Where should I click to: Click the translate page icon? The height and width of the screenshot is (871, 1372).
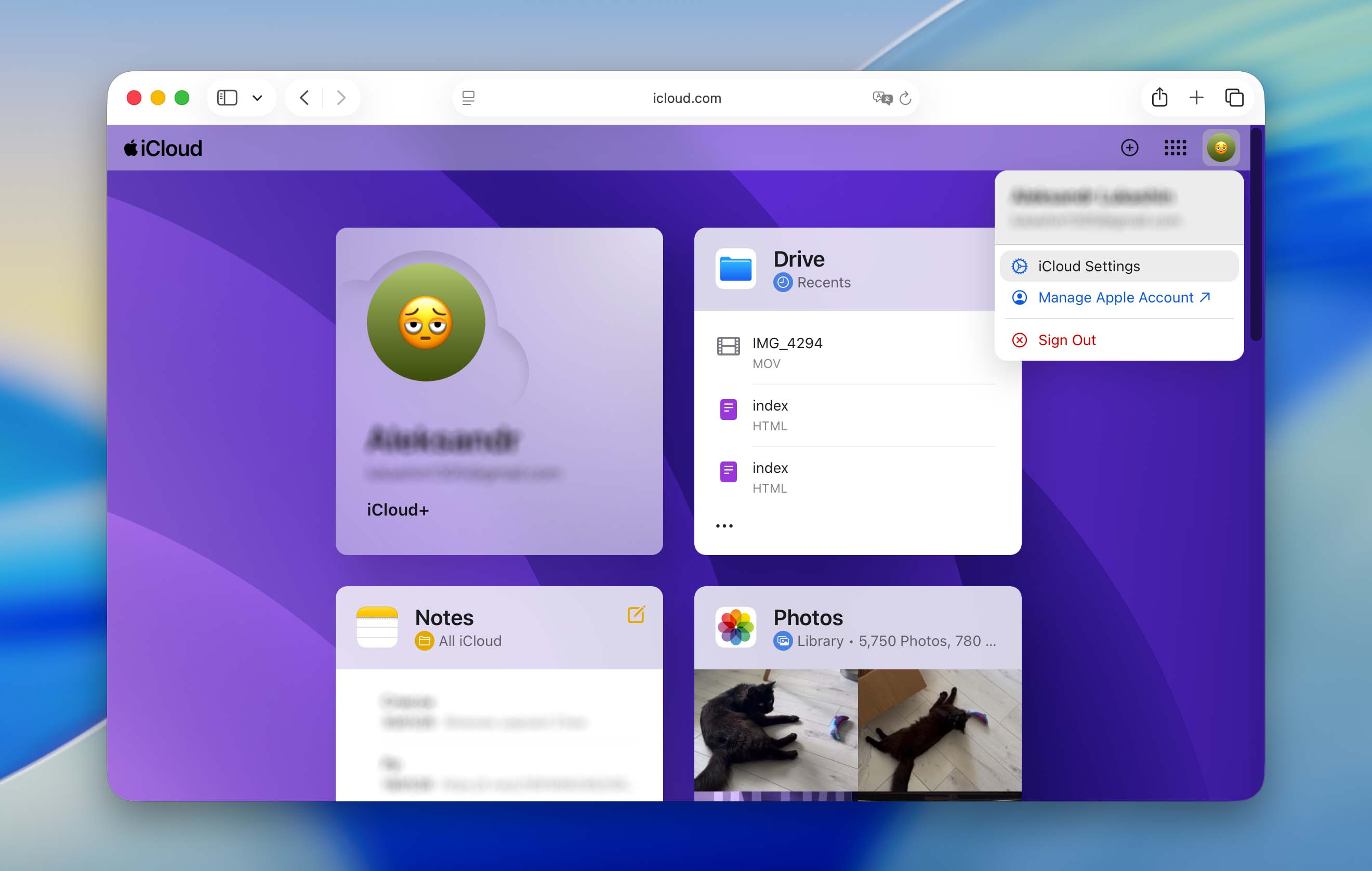point(881,98)
